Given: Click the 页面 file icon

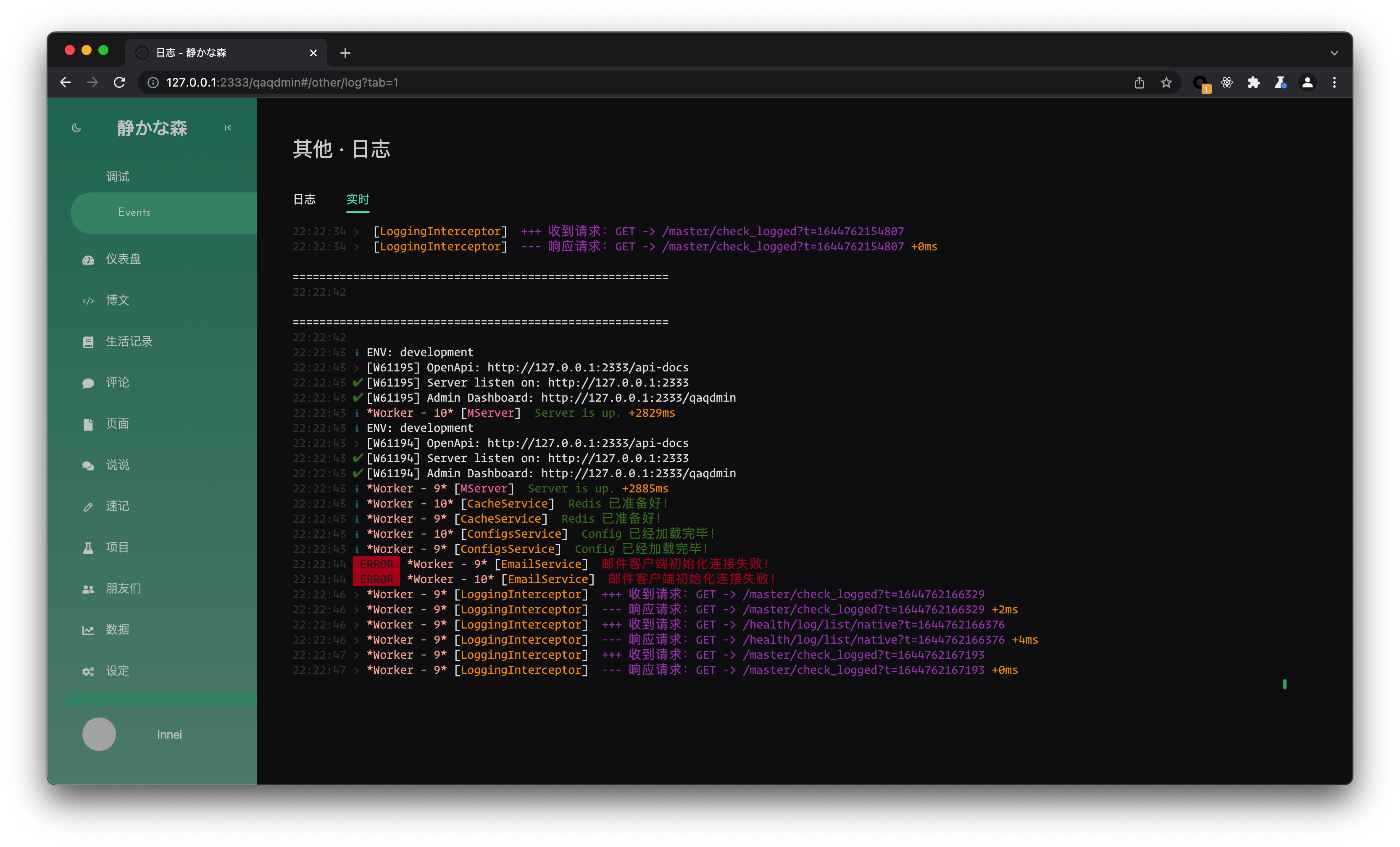Looking at the screenshot, I should coord(88,424).
